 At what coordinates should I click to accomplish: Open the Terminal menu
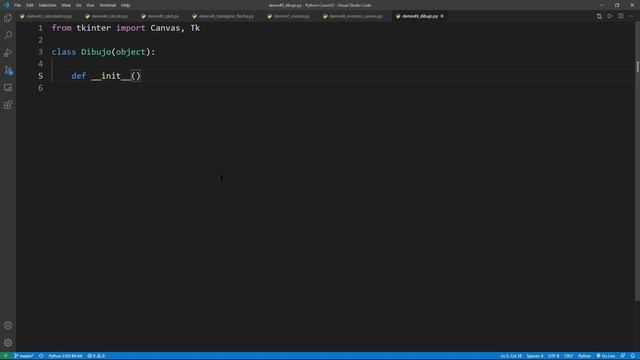pos(108,5)
